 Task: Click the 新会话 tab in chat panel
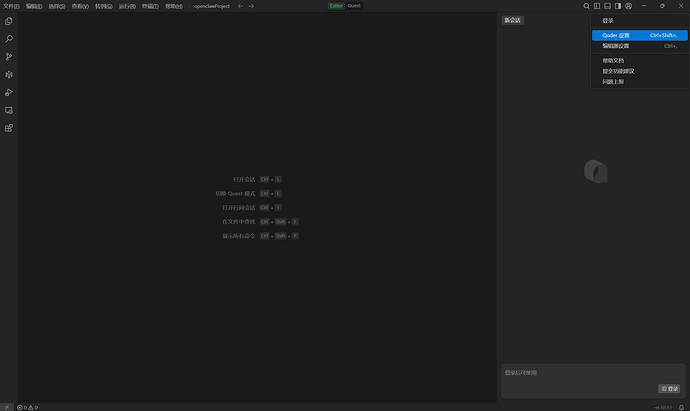pyautogui.click(x=512, y=20)
